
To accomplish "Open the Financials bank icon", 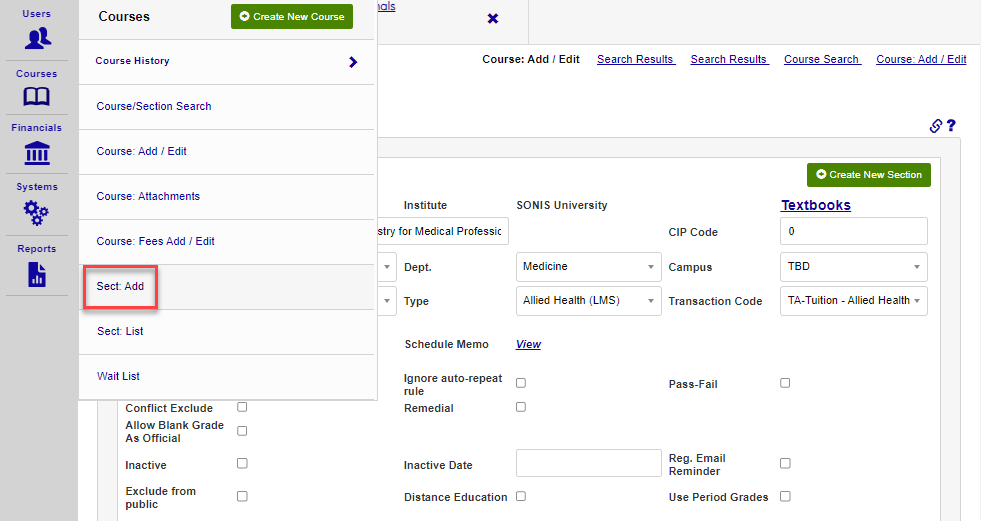I will [37, 153].
